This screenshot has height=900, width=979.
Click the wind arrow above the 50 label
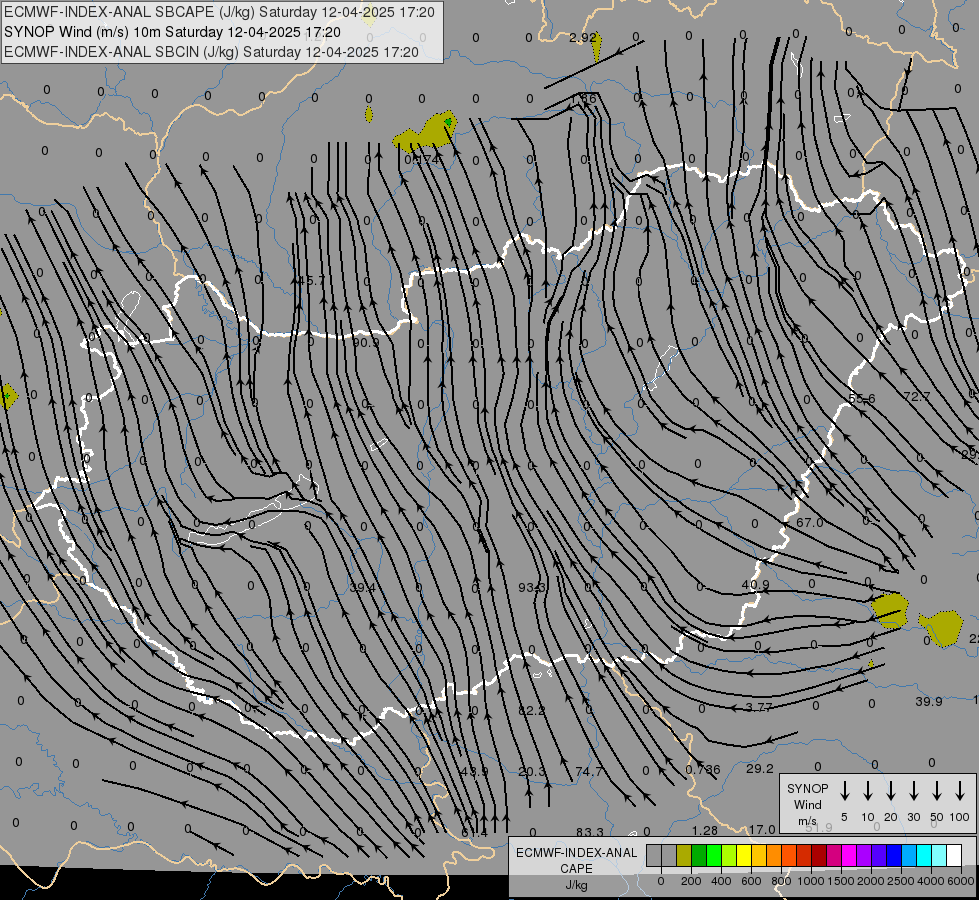point(937,791)
